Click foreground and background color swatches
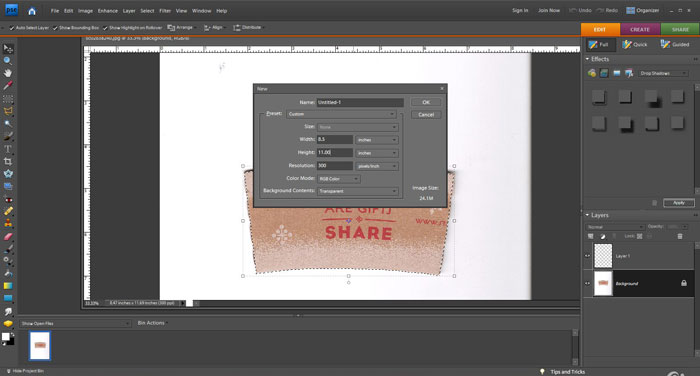The image size is (700, 376). point(8,338)
